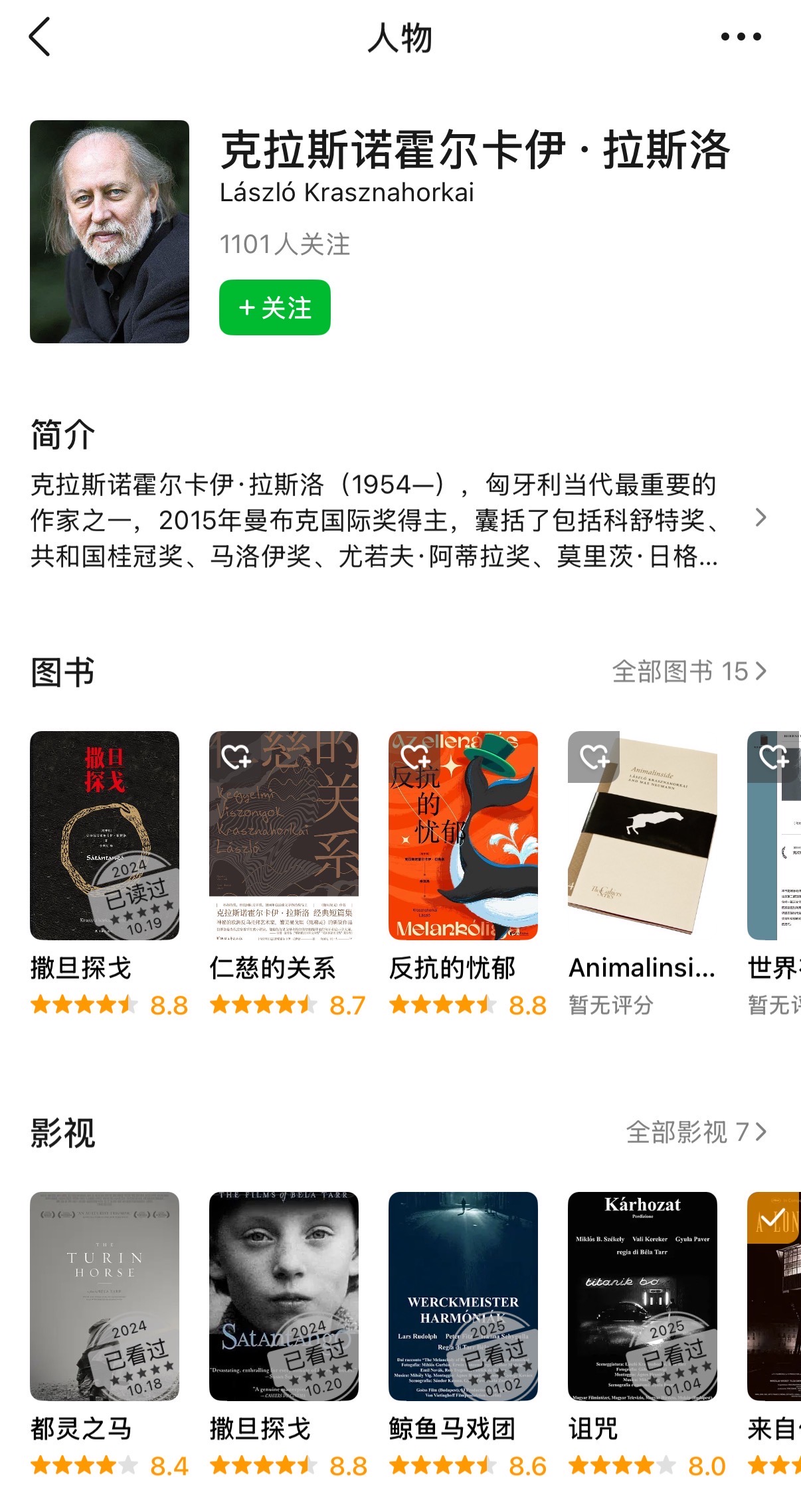This screenshot has height=1512, width=801.
Task: Open Werckmeister Harmóniák film poster
Action: 464,1296
